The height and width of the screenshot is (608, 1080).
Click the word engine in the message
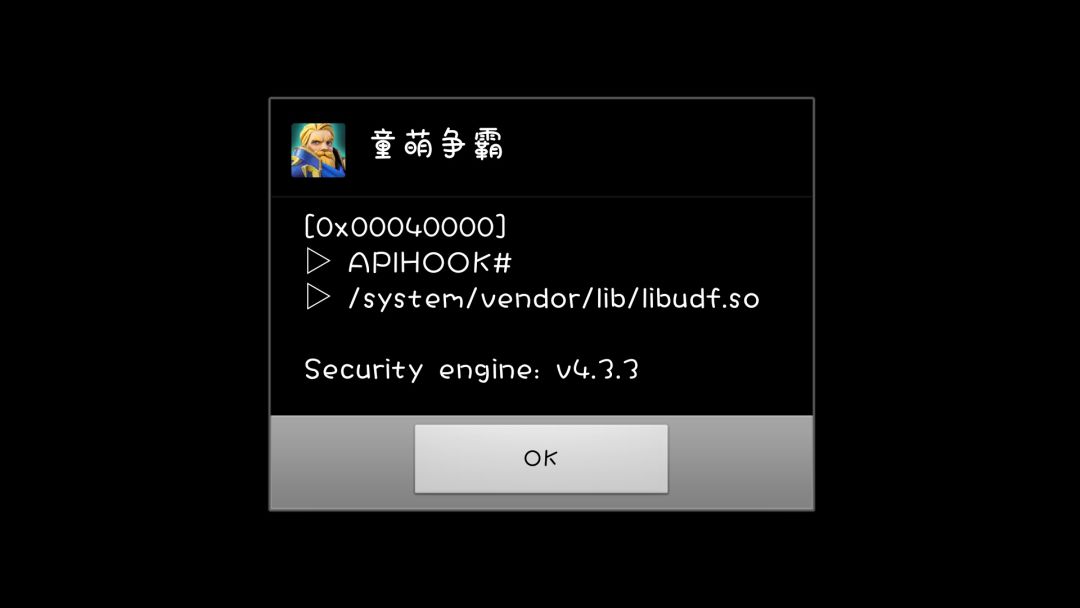[x=485, y=371]
